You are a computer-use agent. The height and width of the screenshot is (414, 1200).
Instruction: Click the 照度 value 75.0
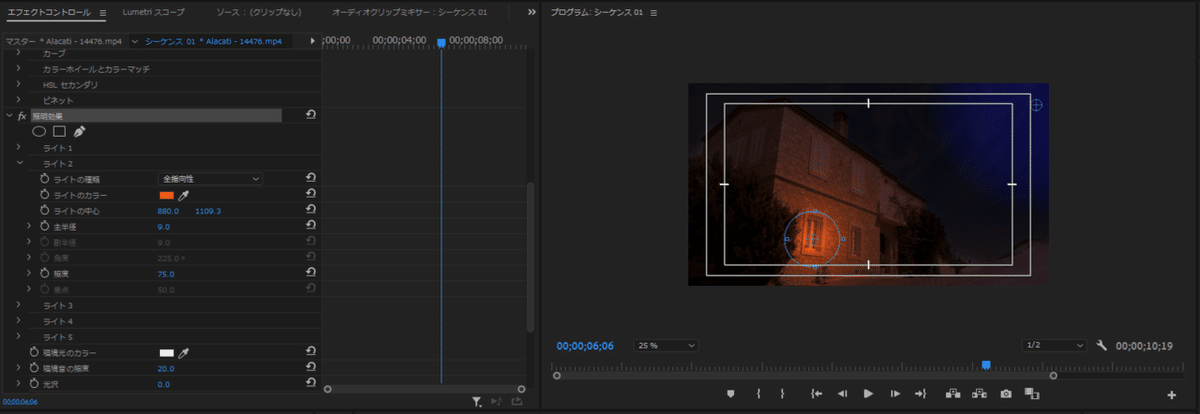165,273
